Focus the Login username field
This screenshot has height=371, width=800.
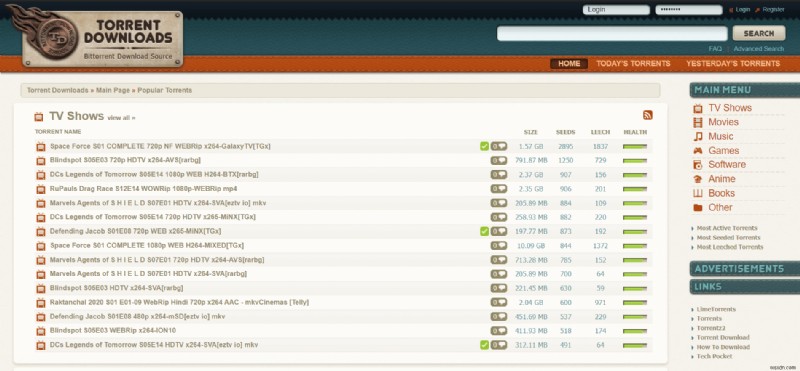(x=616, y=10)
